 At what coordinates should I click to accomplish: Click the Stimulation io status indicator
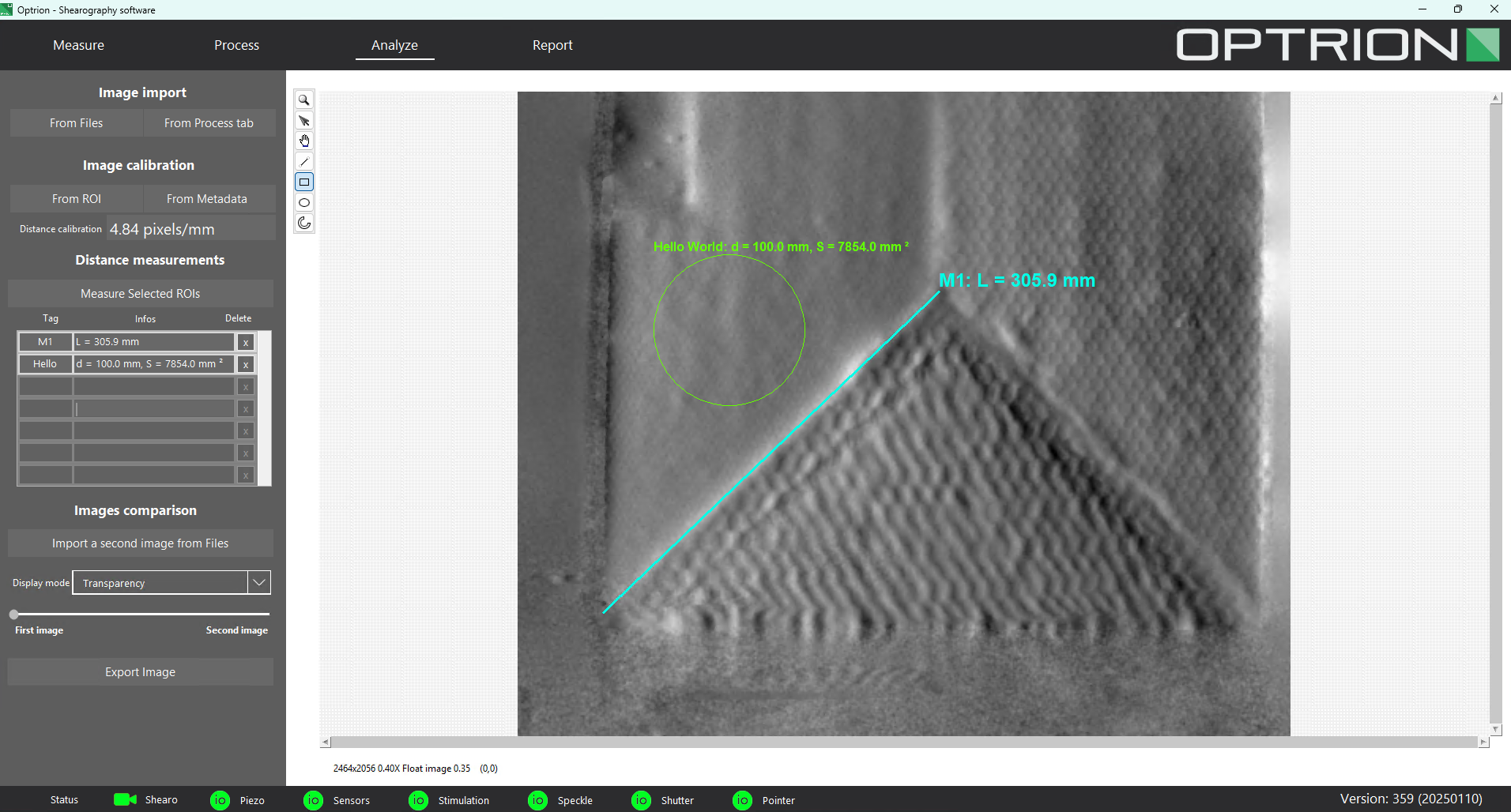[x=418, y=800]
